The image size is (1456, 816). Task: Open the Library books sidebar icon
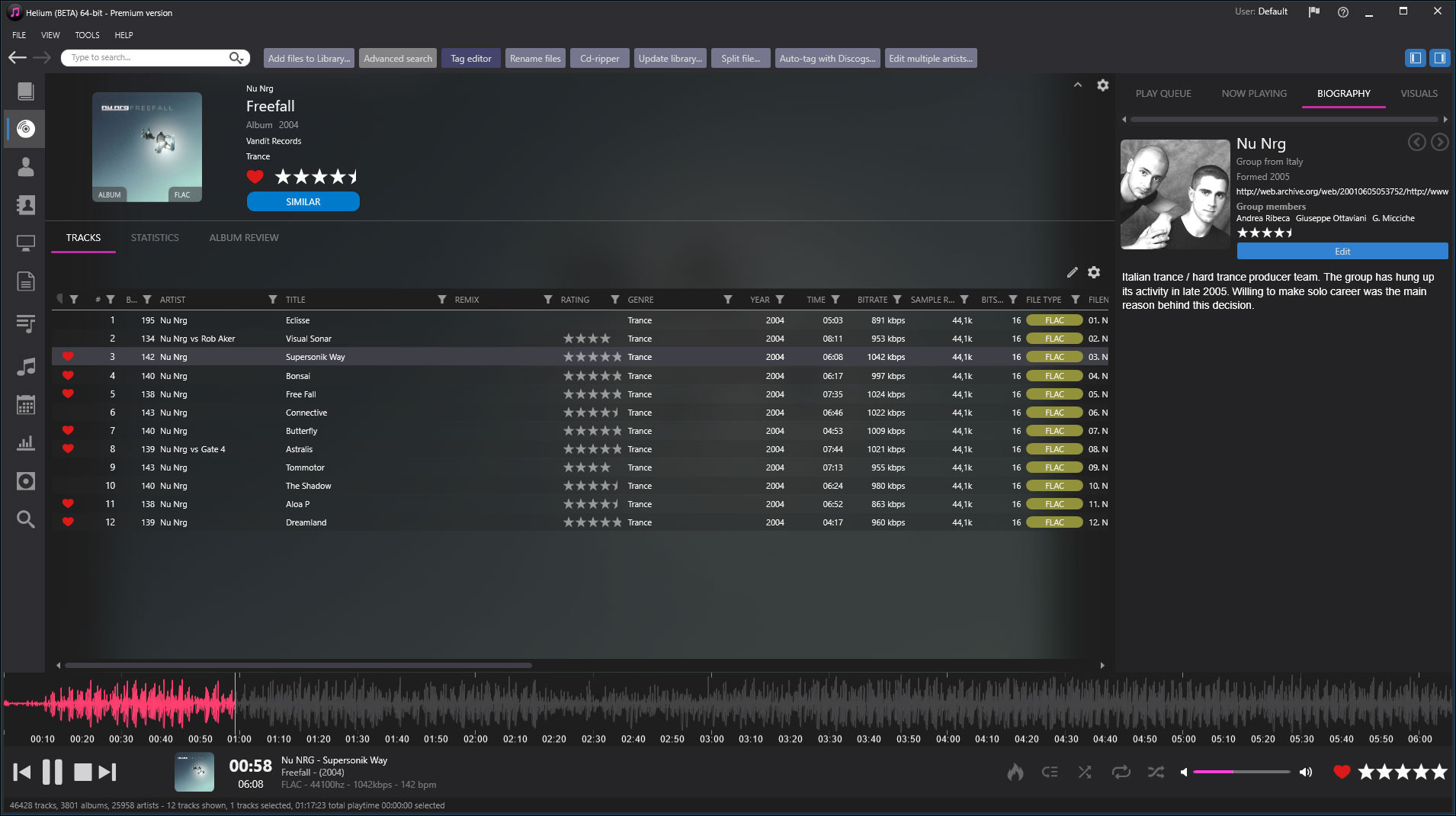(26, 92)
